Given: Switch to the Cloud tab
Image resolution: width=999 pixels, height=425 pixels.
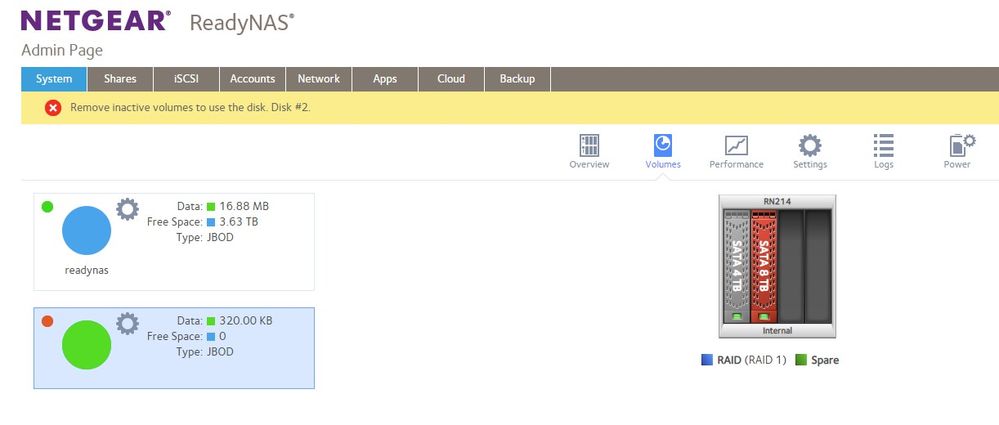Looking at the screenshot, I should pos(451,79).
